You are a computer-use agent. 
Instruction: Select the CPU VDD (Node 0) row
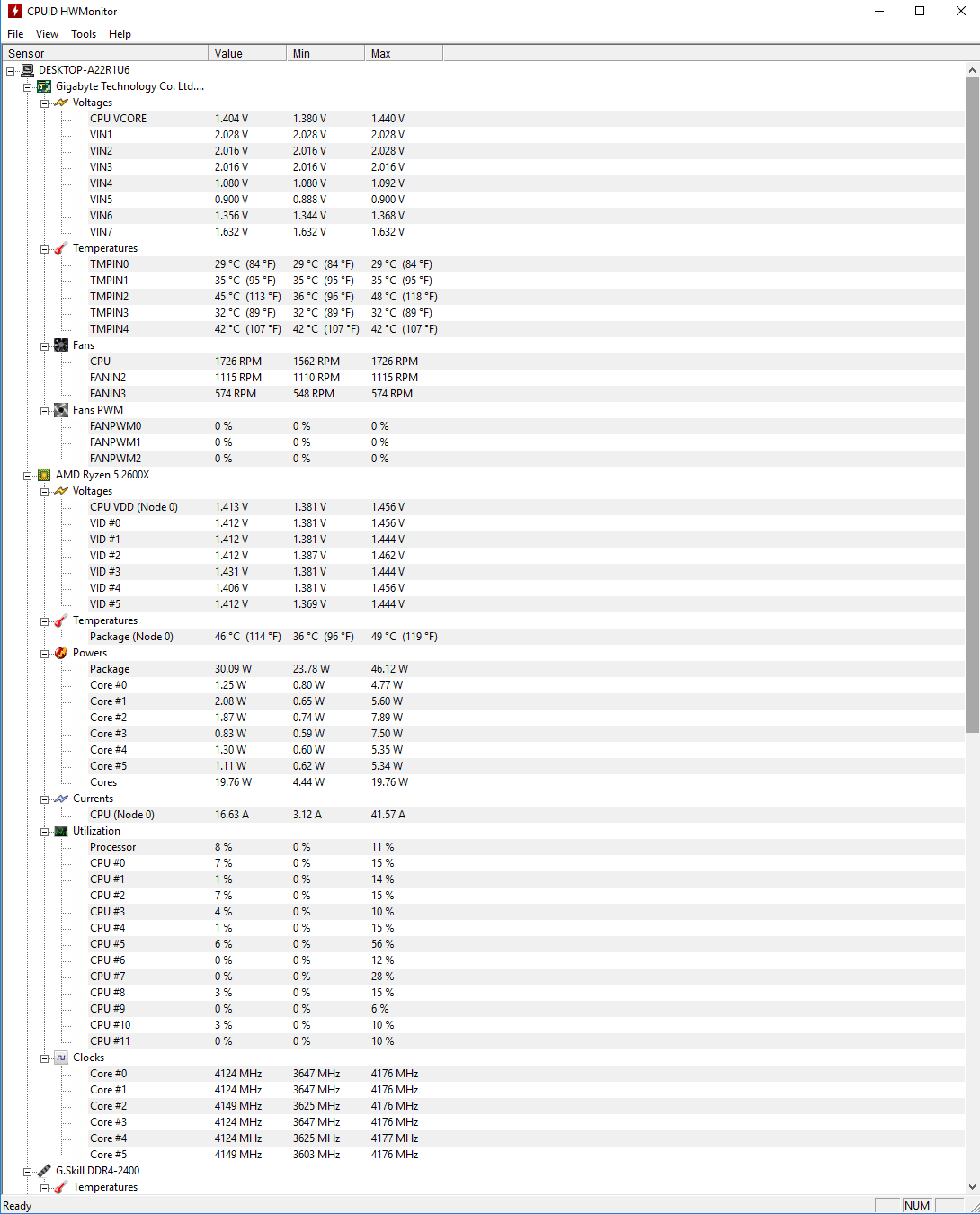(x=483, y=507)
